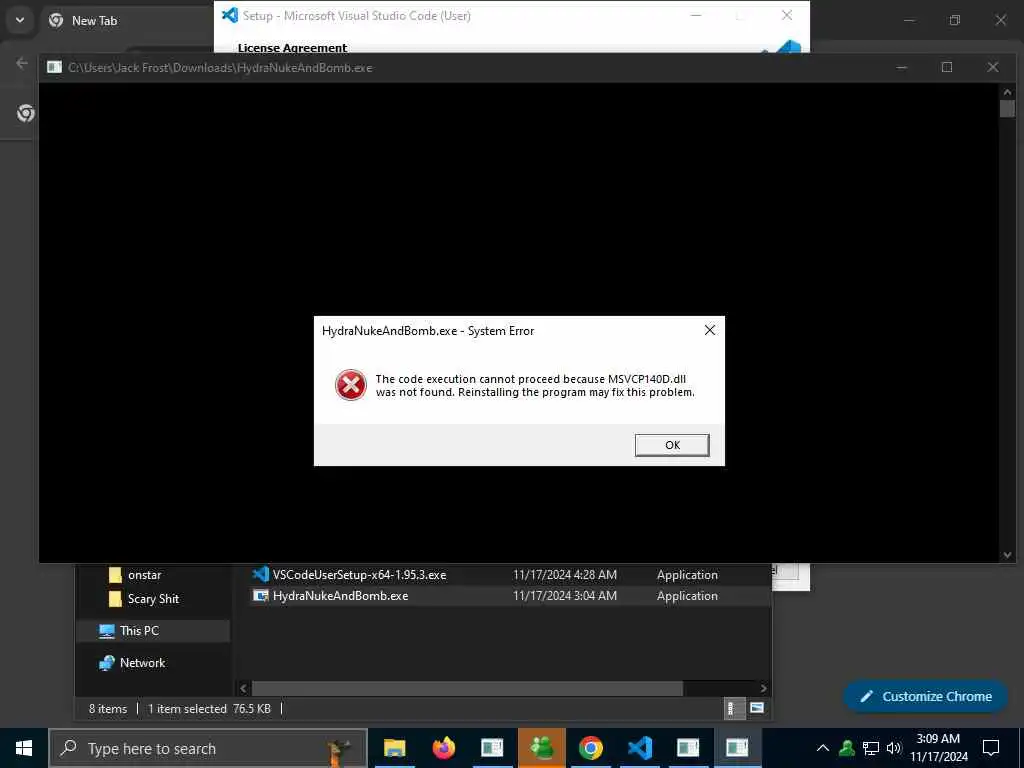Open Visual Studio Code from the taskbar
The height and width of the screenshot is (768, 1024).
[x=639, y=748]
